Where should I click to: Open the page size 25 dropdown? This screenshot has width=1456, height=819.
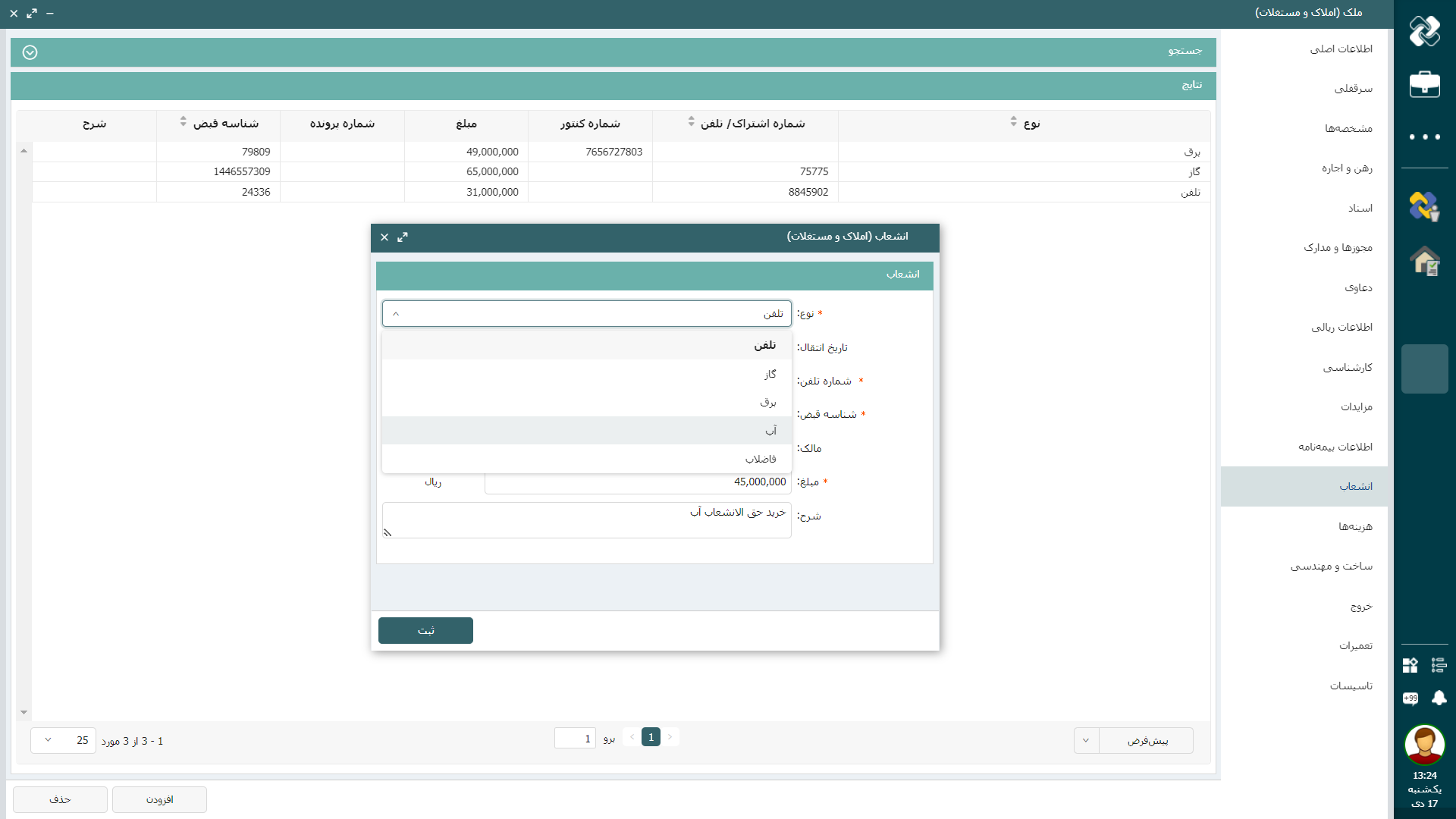(63, 740)
